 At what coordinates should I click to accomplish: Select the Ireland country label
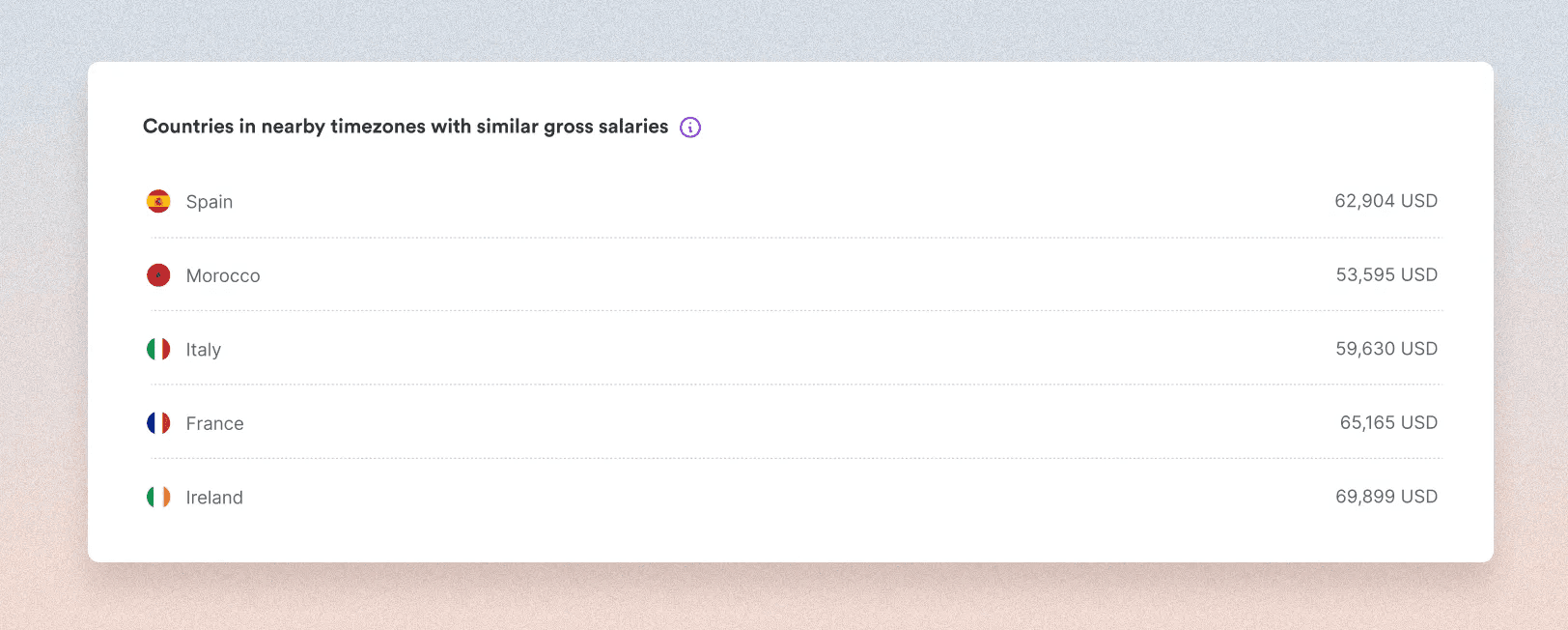coord(214,497)
